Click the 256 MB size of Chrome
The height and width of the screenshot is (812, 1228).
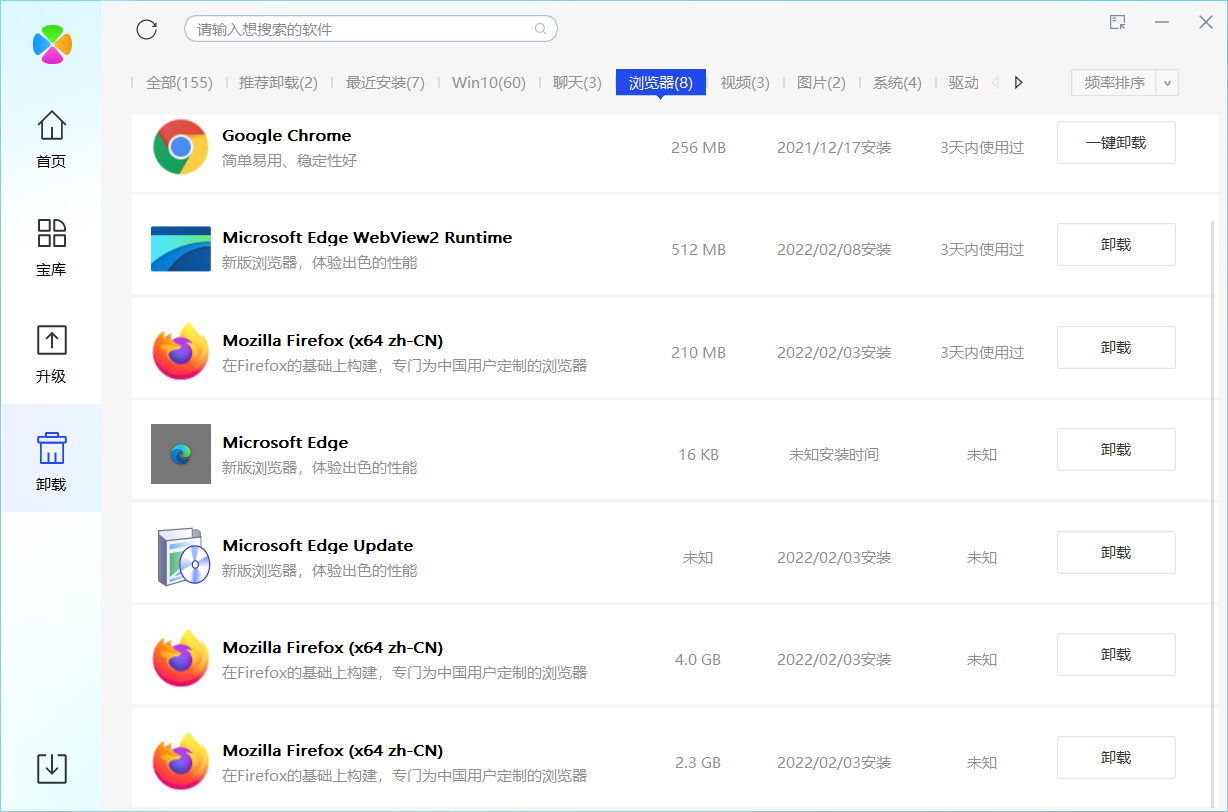tap(698, 148)
